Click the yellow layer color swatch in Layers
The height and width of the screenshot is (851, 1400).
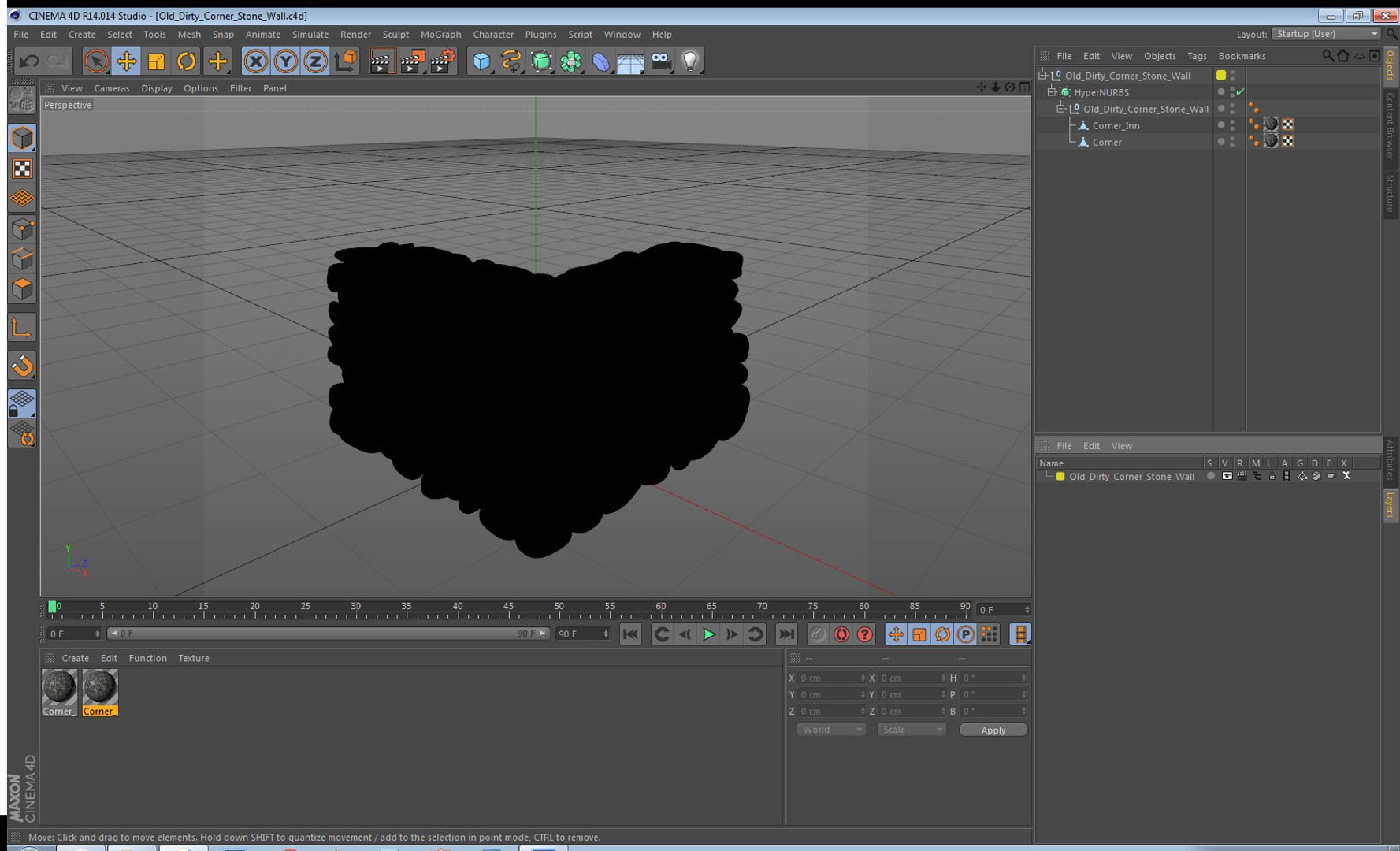1060,477
